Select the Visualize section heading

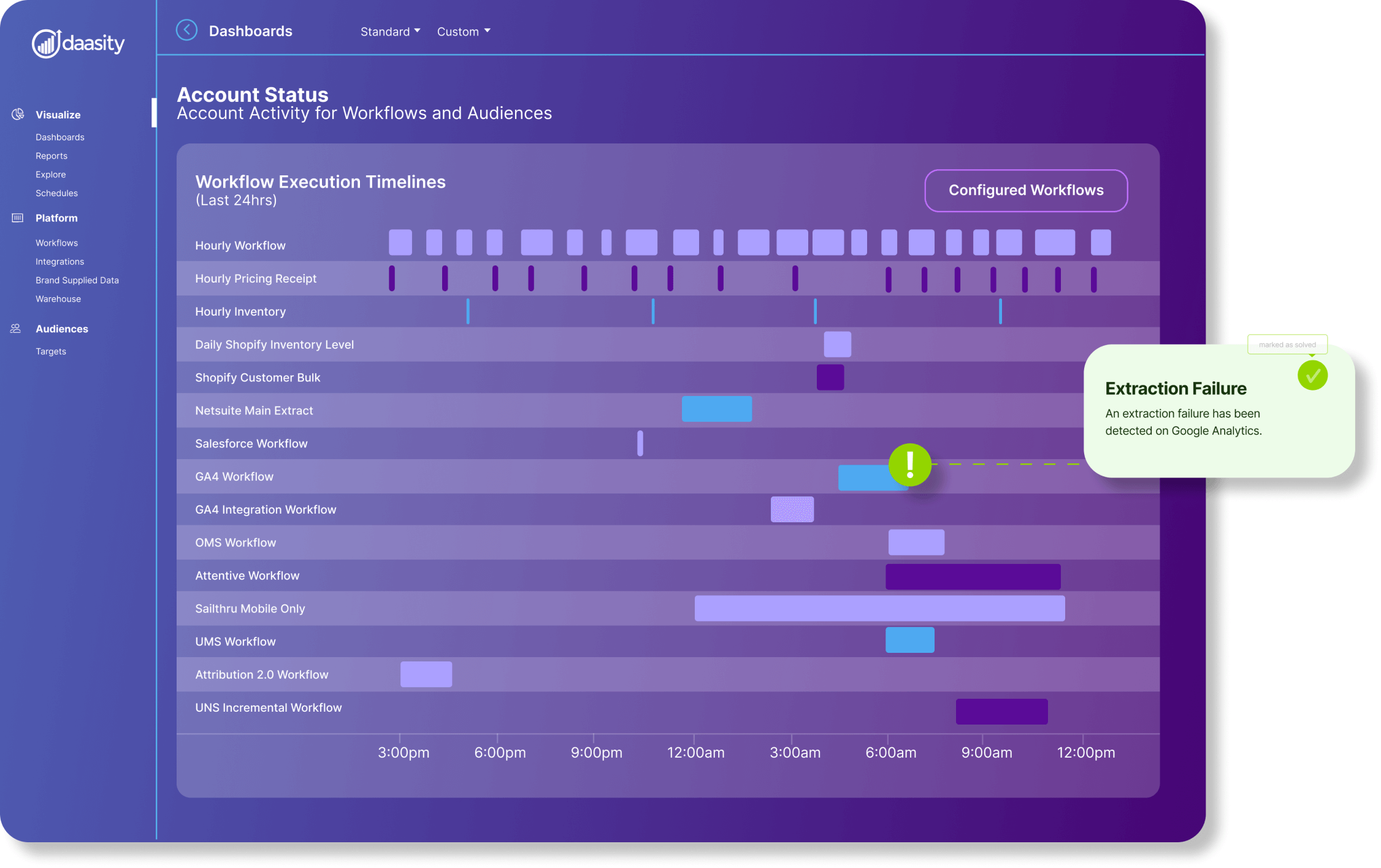(x=58, y=115)
